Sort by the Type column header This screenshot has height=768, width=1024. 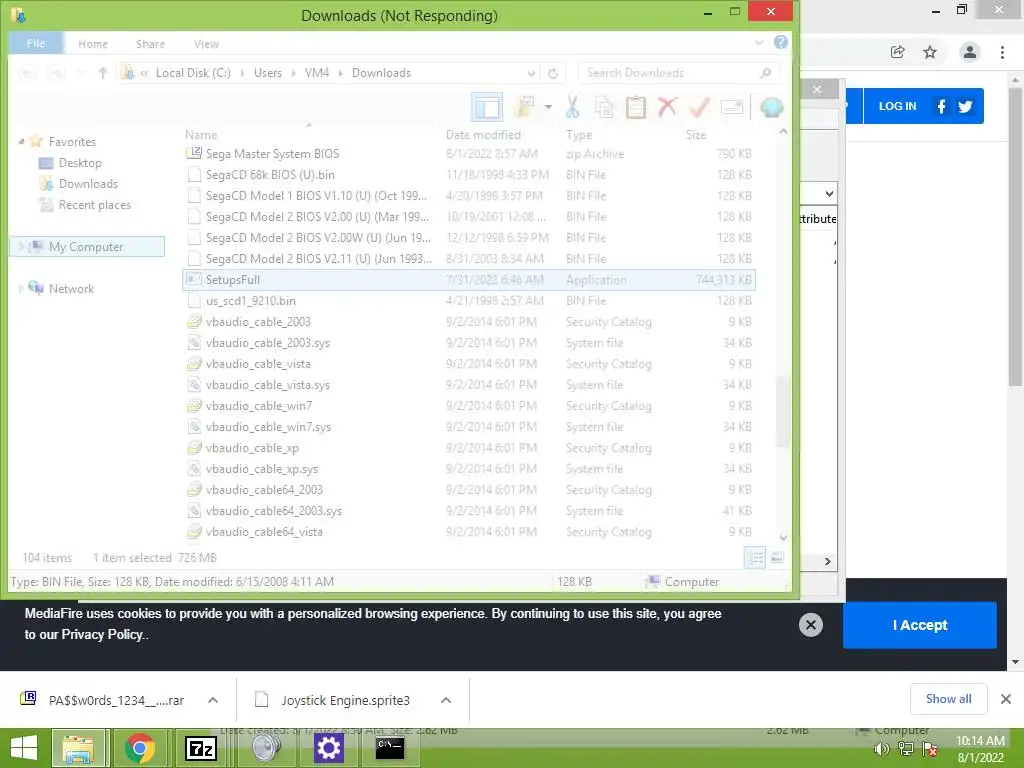click(x=579, y=135)
